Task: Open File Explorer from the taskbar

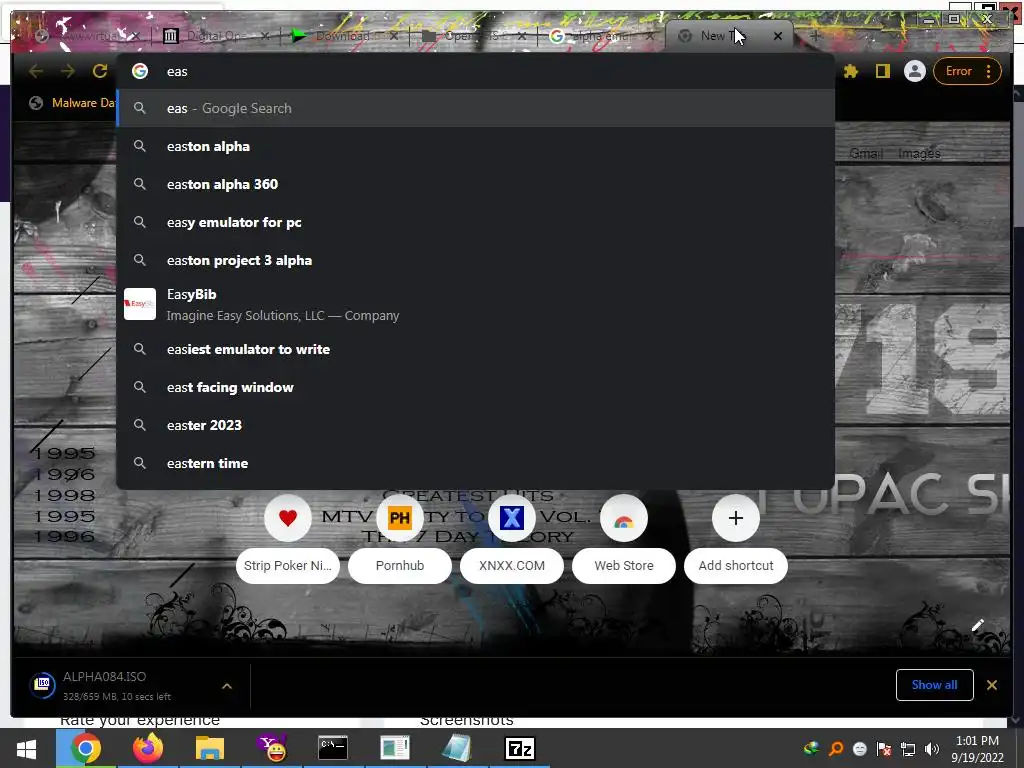Action: point(210,748)
